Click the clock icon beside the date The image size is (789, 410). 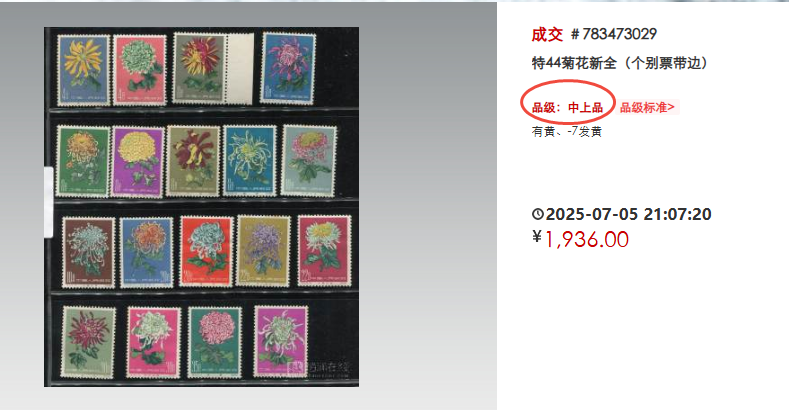pyautogui.click(x=537, y=214)
